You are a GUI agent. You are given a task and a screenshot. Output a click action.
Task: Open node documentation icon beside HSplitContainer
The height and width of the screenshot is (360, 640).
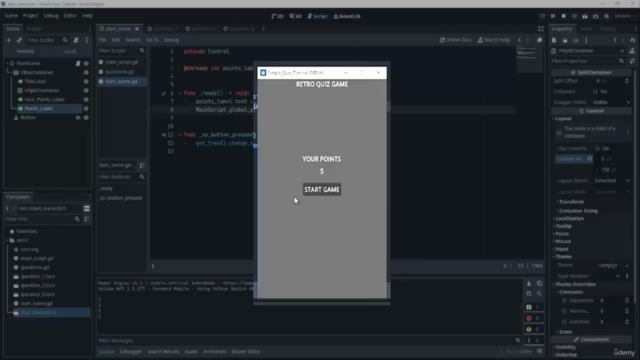pos(632,51)
